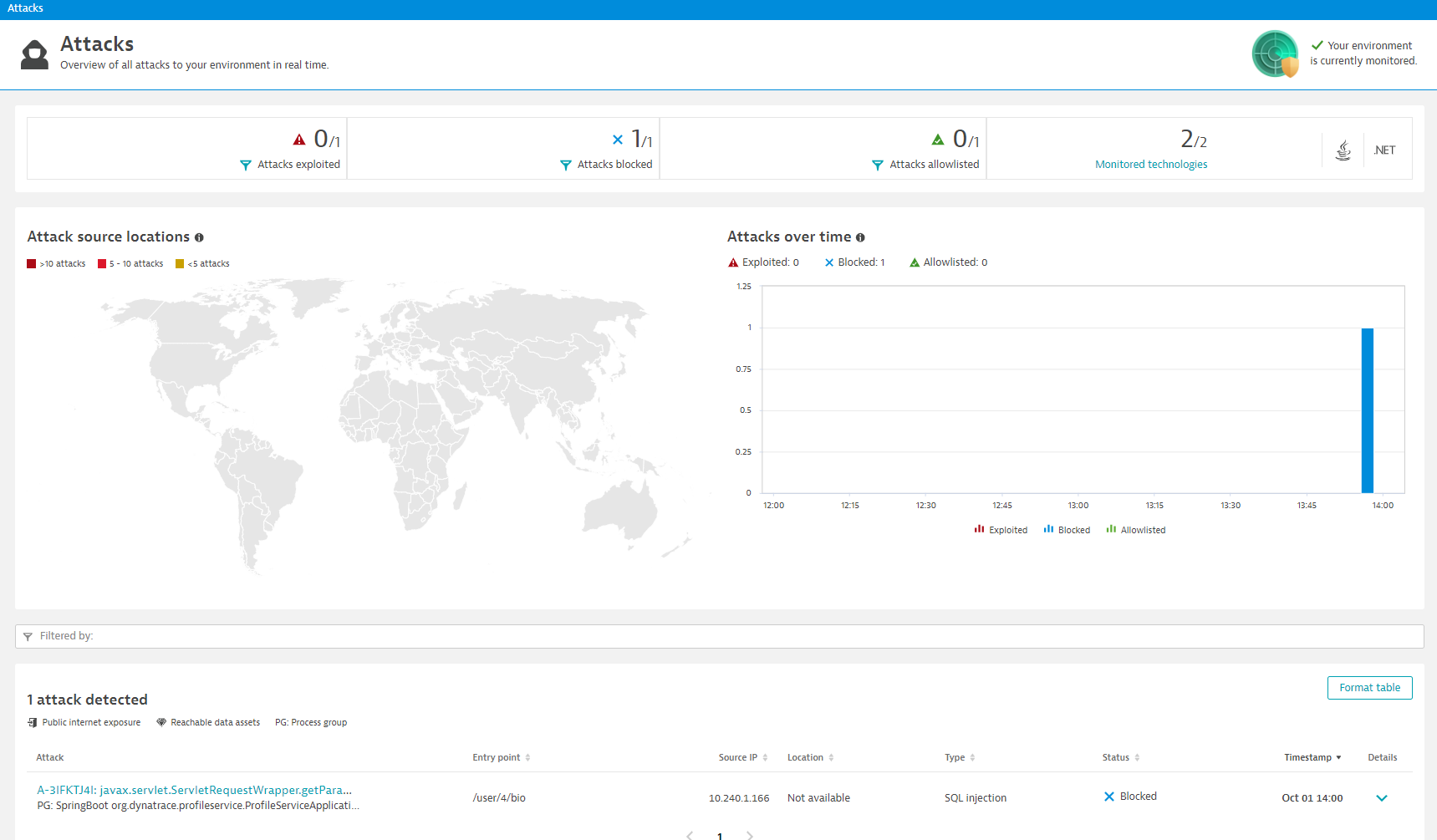
Task: Click the 5 - 10 attacks legend swatch
Action: (x=102, y=264)
